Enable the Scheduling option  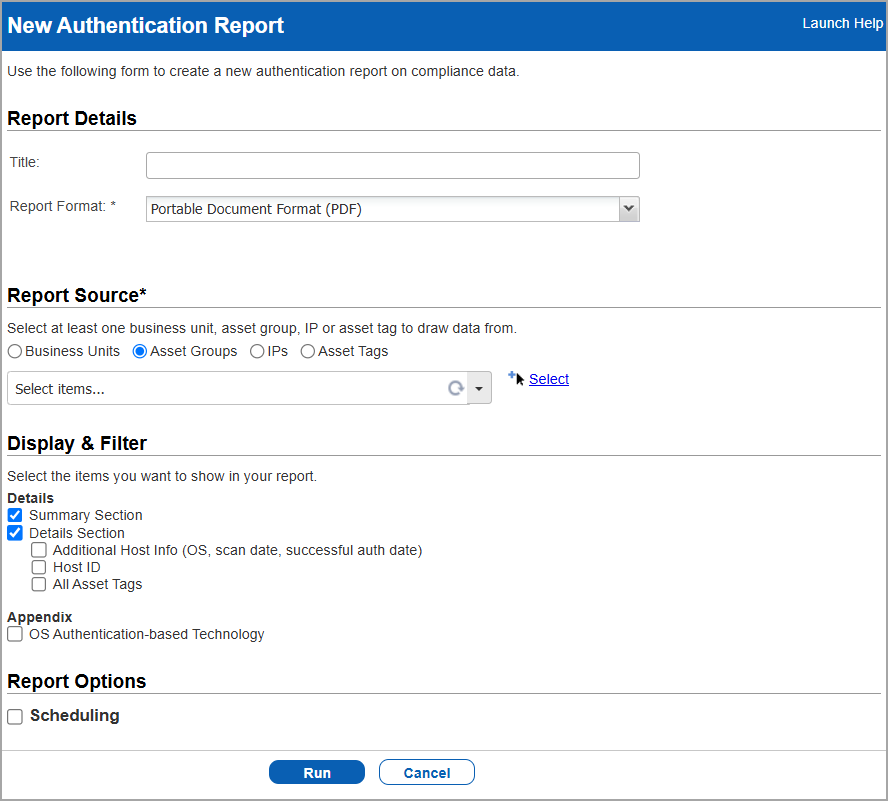click(x=15, y=716)
